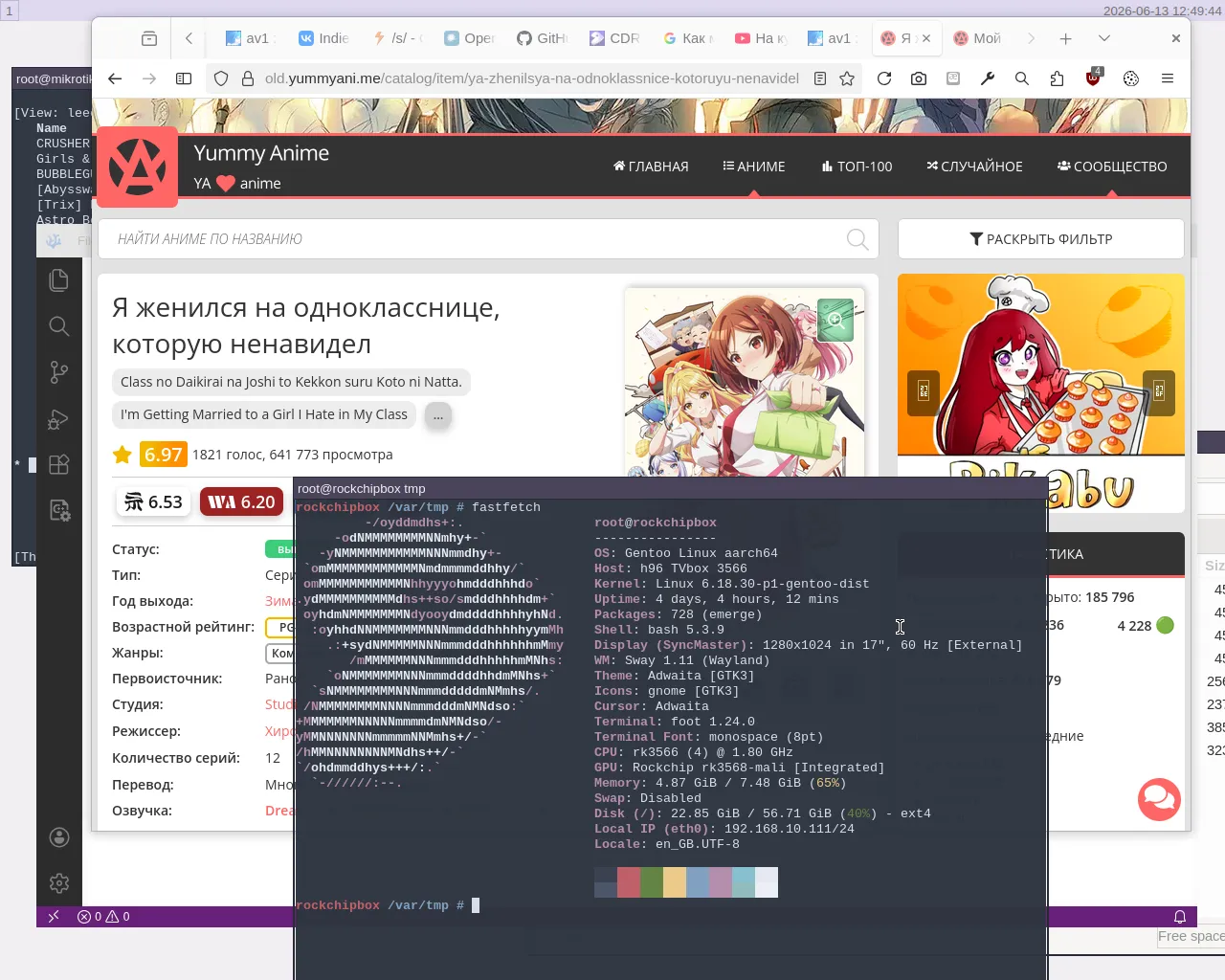The width and height of the screenshot is (1225, 980).
Task: Take a screenshot with the camera icon
Action: [x=919, y=78]
